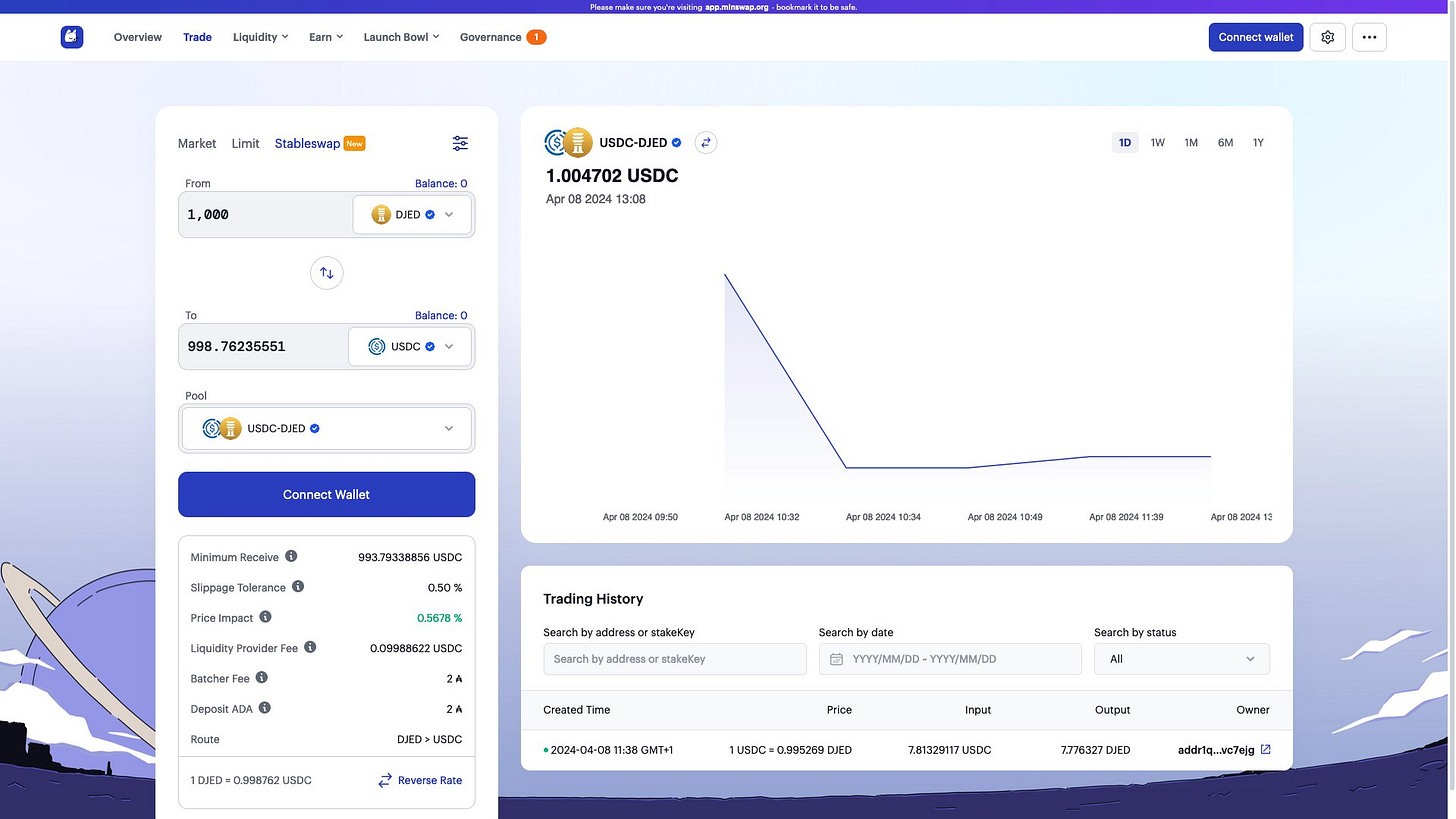Open the settings gear icon
The width and height of the screenshot is (1456, 819).
(x=1328, y=37)
